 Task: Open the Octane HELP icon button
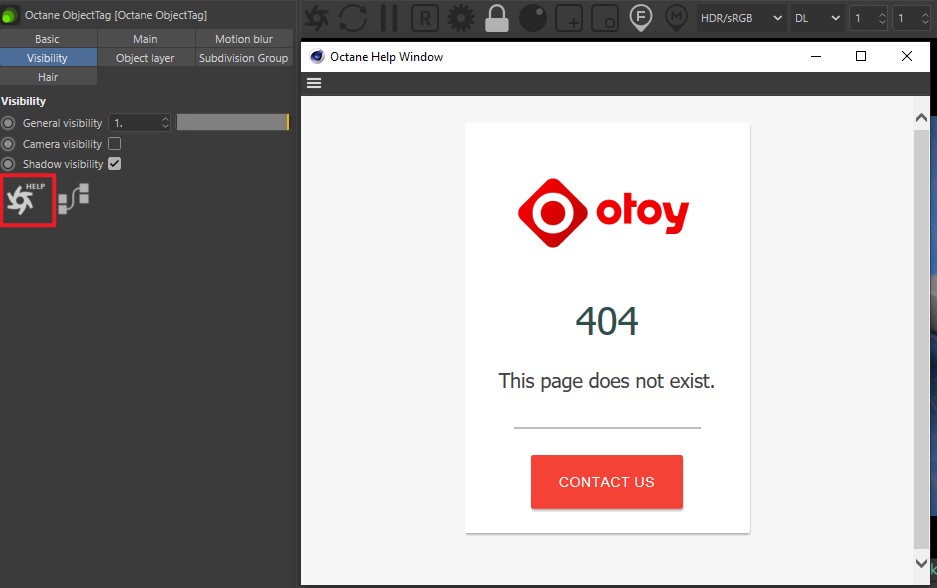click(27, 200)
